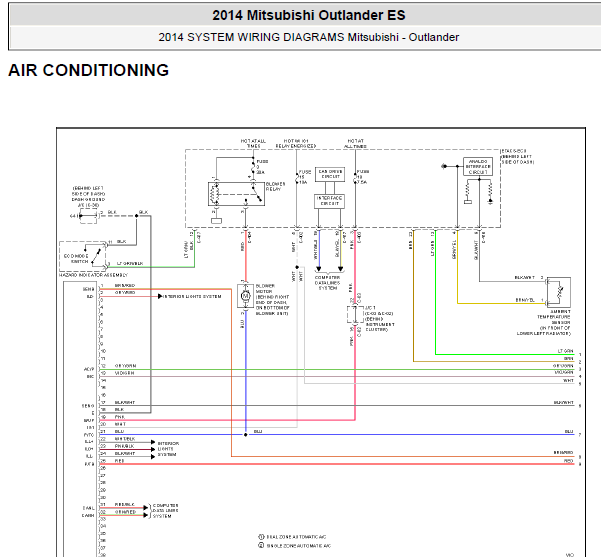Click the 'HAZARD INDICATOR ASSEMBLY' label
Screen dimensions: 601x557
93,275
